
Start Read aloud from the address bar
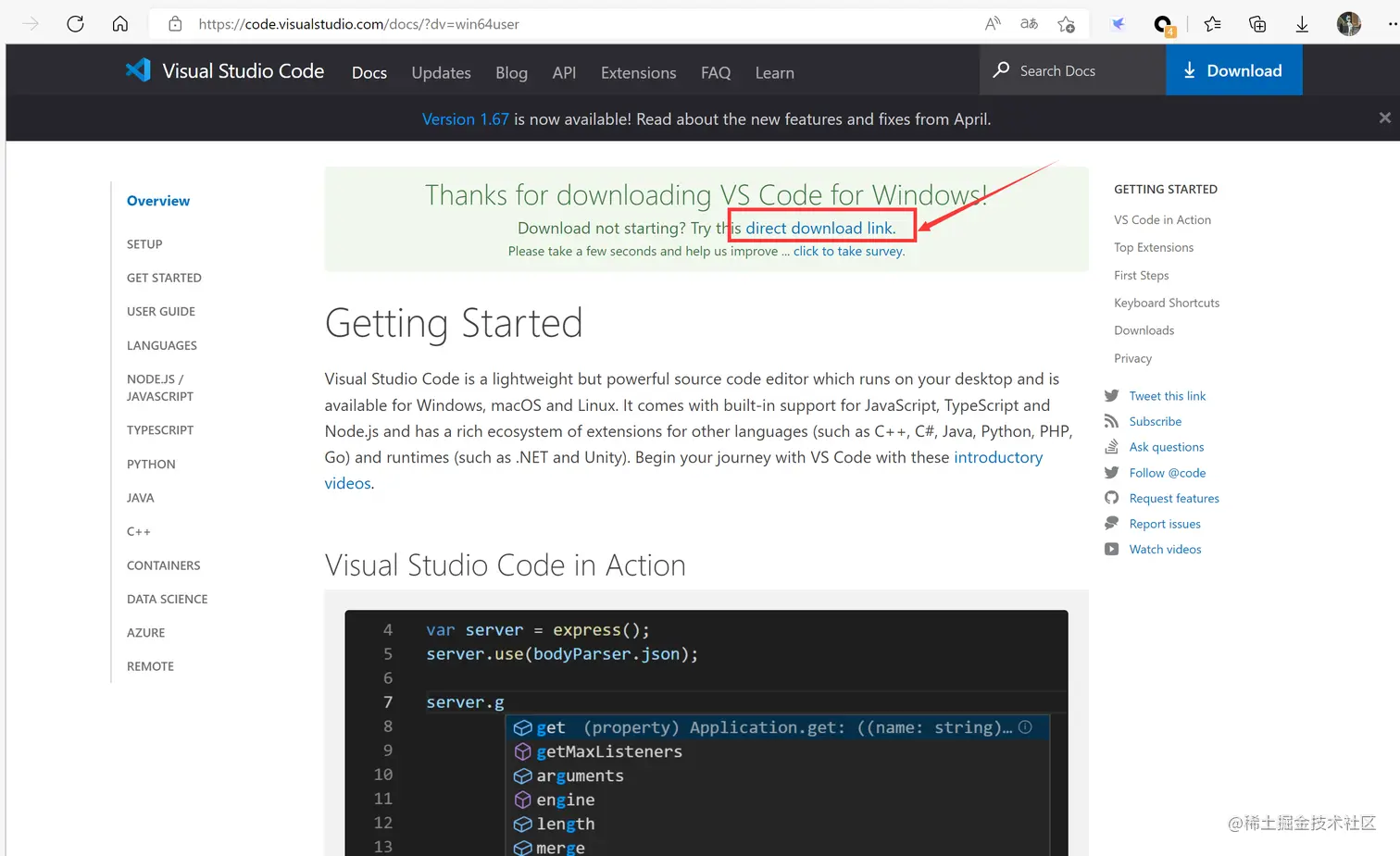(x=992, y=23)
